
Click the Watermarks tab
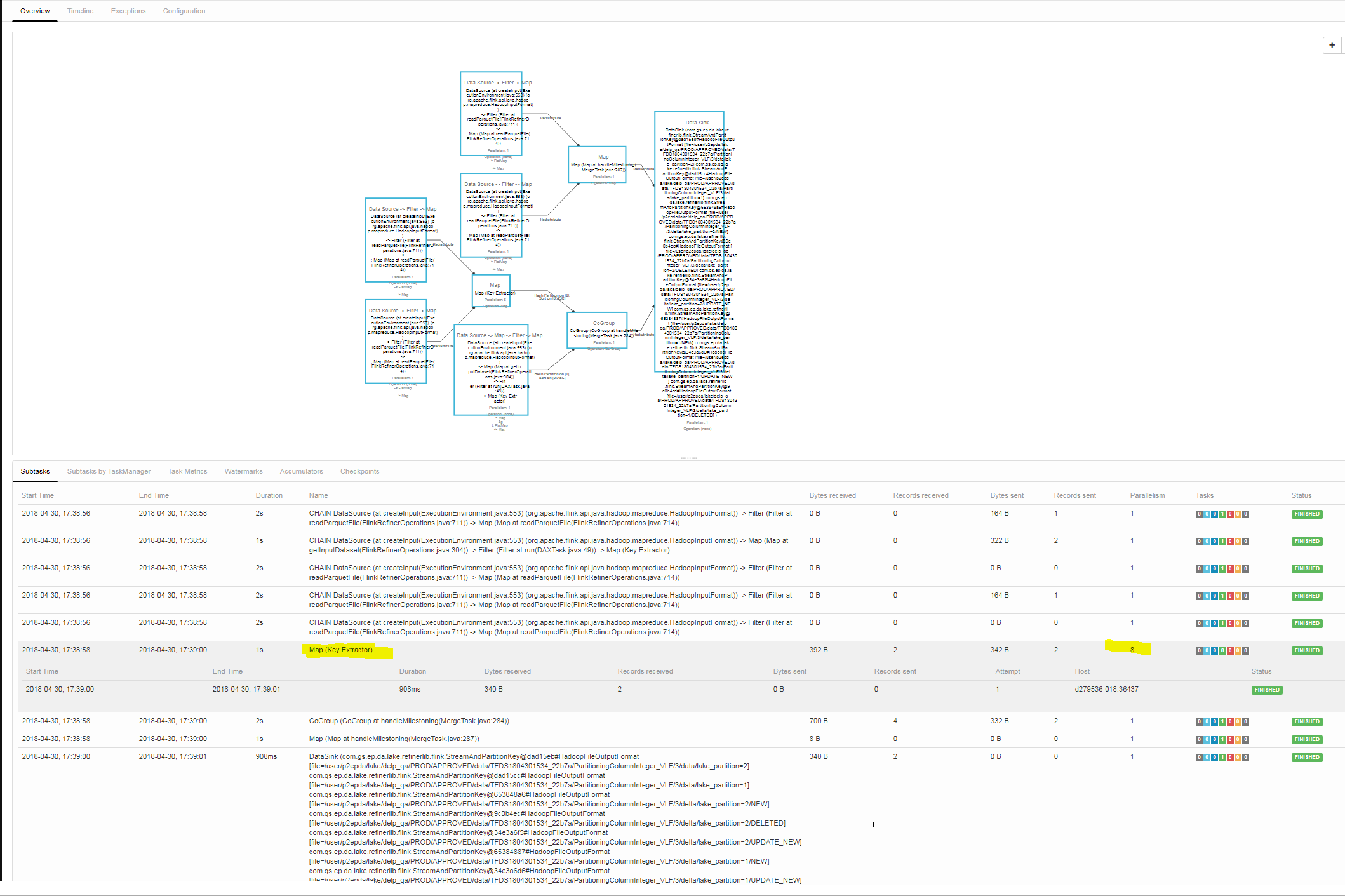coord(243,472)
